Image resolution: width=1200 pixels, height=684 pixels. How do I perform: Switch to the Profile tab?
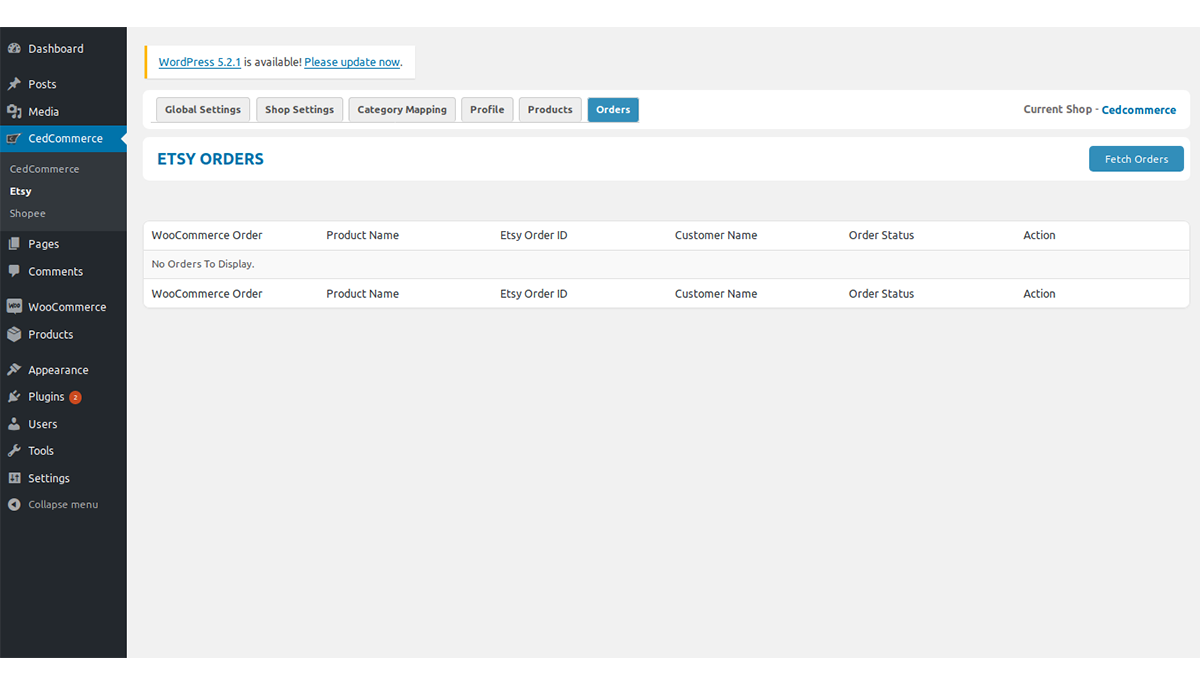487,109
